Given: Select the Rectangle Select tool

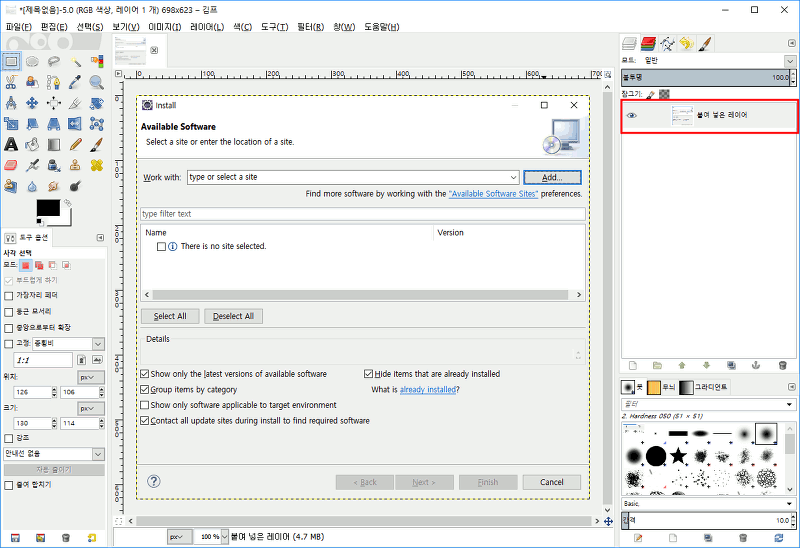Looking at the screenshot, I should point(11,61).
